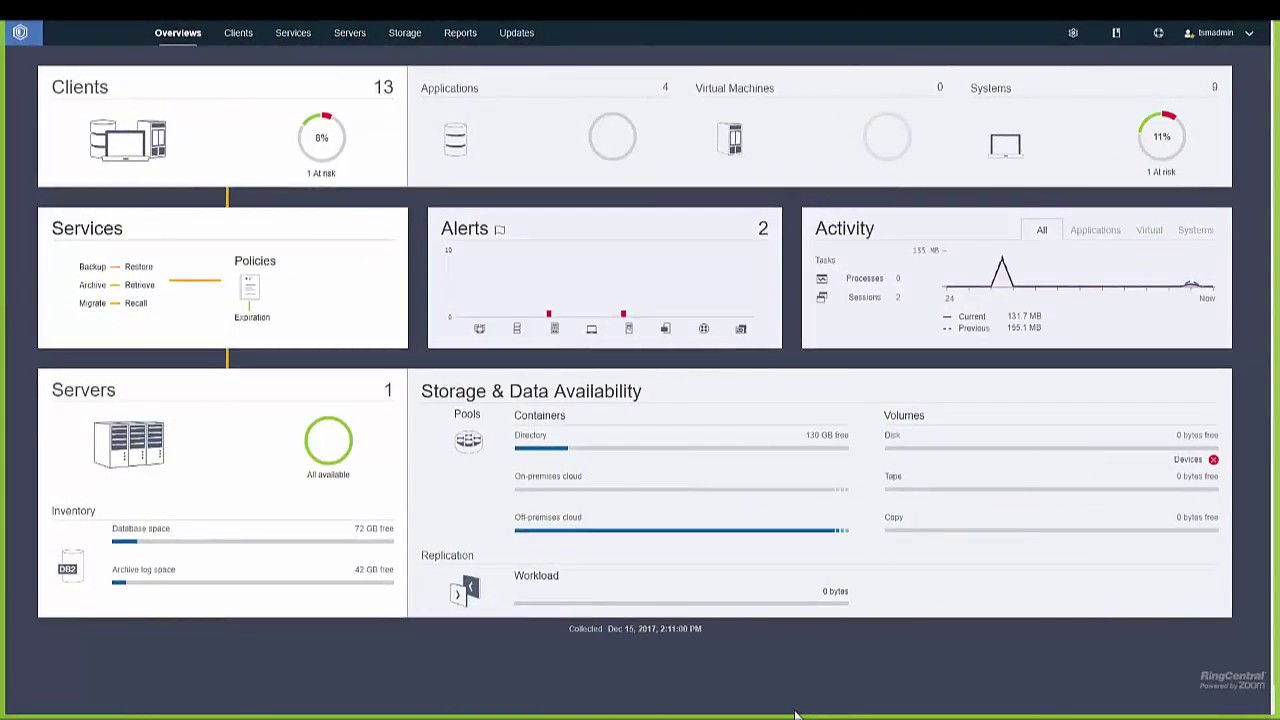
Task: Open the Clients menu
Action: tap(238, 33)
